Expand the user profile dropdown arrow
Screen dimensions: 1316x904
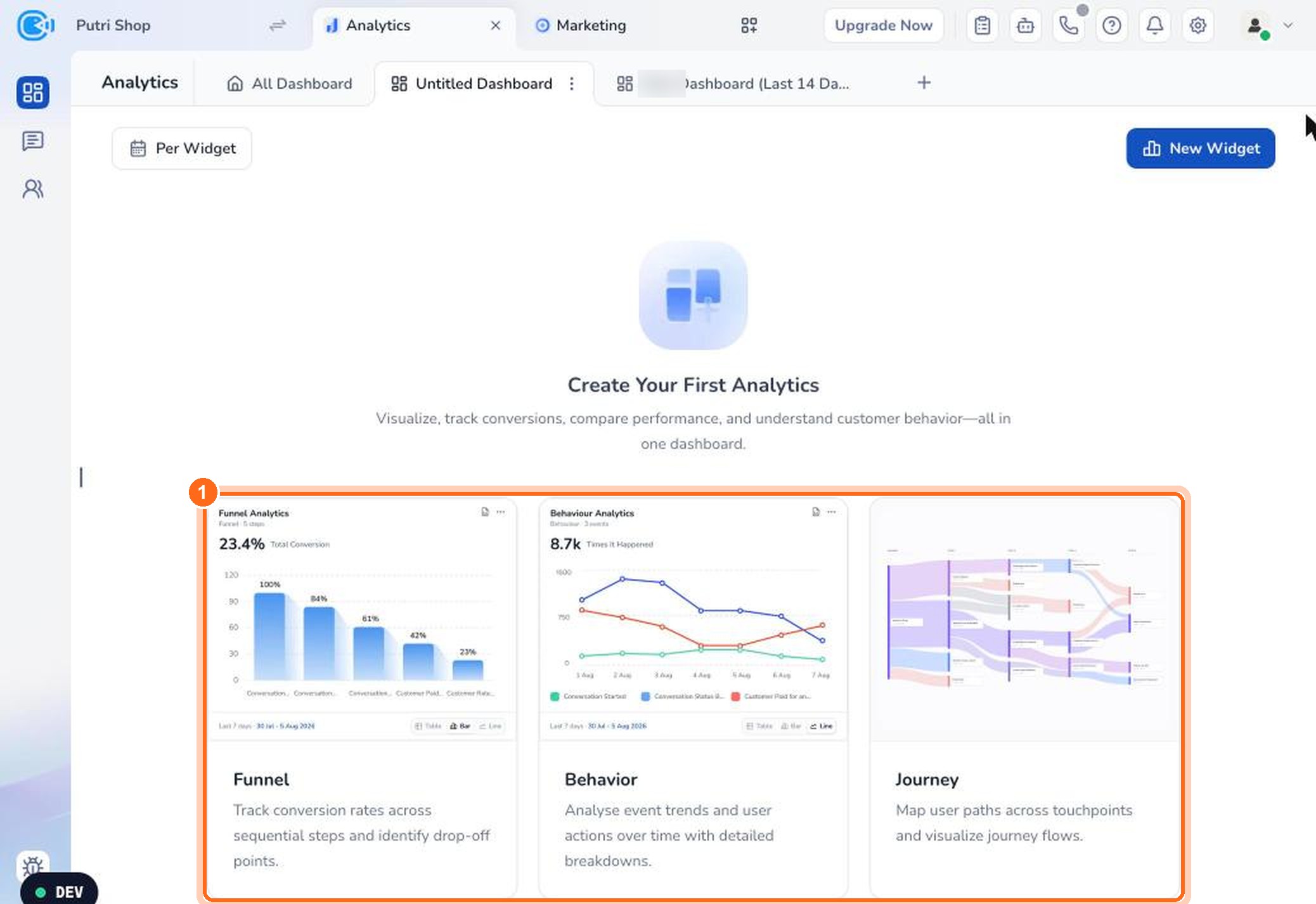[1288, 25]
